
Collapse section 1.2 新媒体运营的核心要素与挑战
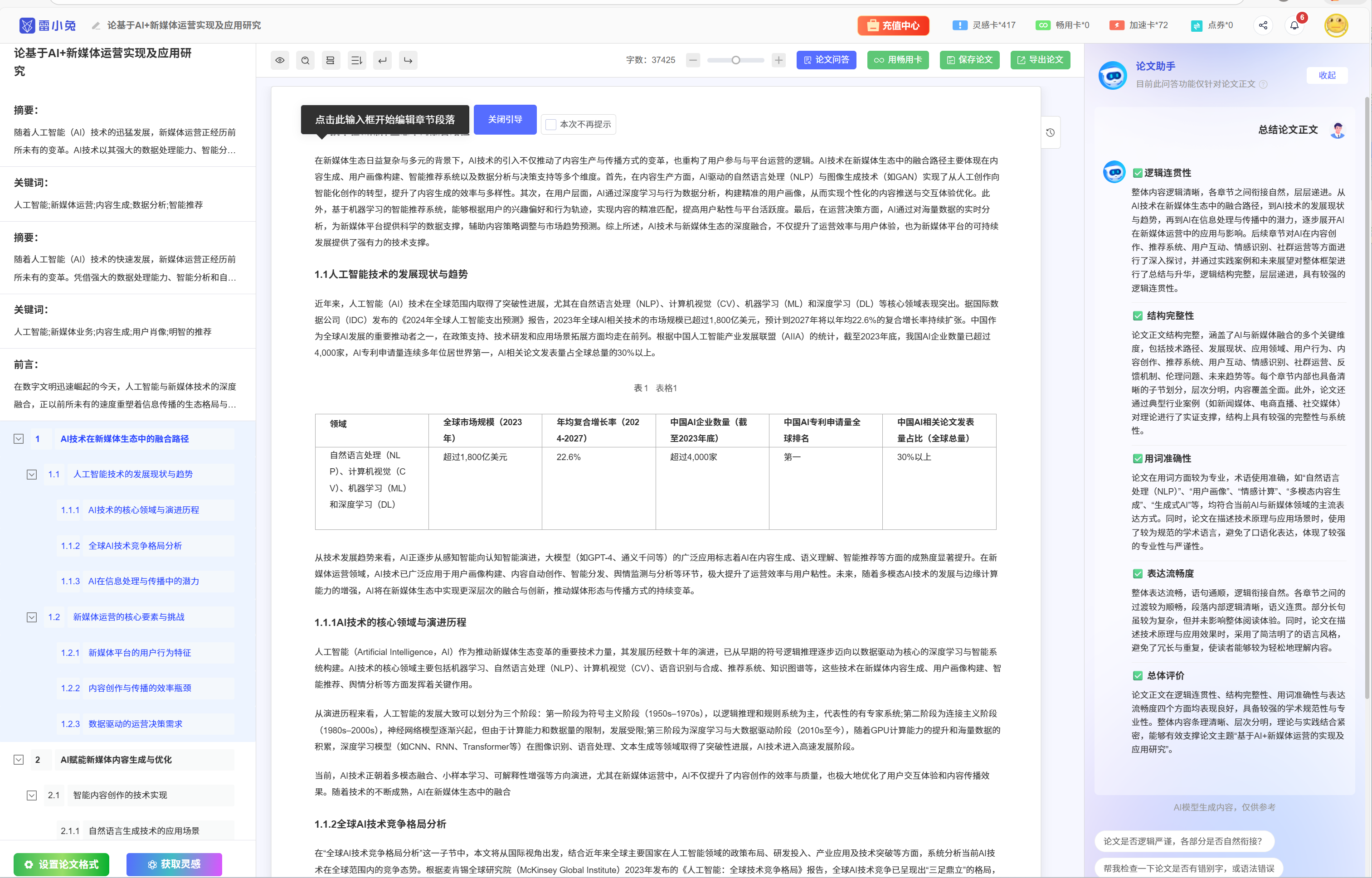tap(32, 617)
